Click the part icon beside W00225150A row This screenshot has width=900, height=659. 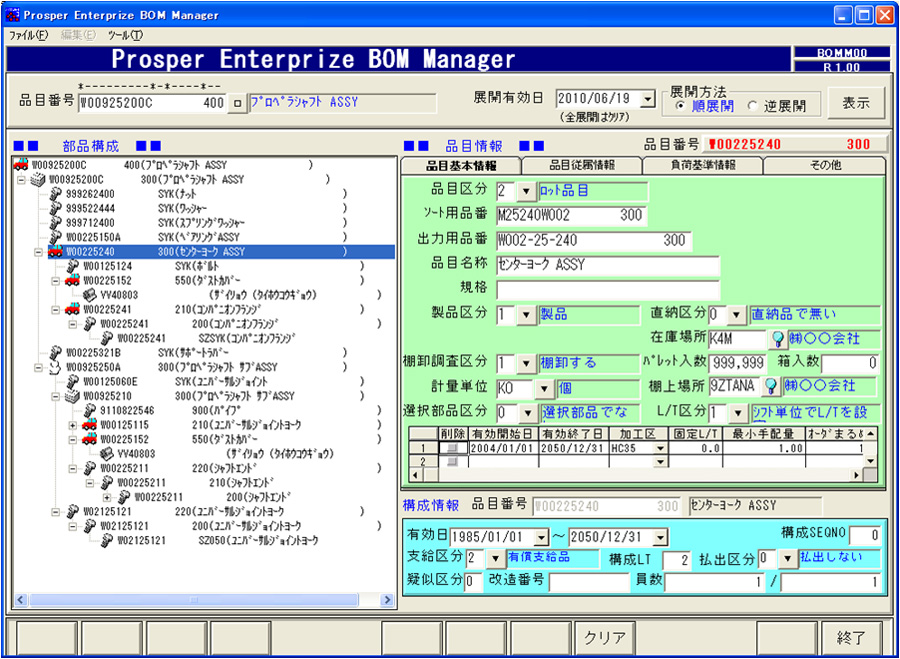point(56,237)
